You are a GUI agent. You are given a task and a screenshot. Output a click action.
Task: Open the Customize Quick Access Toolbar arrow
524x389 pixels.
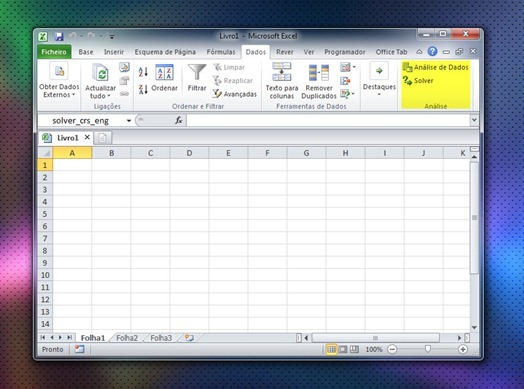[x=112, y=37]
